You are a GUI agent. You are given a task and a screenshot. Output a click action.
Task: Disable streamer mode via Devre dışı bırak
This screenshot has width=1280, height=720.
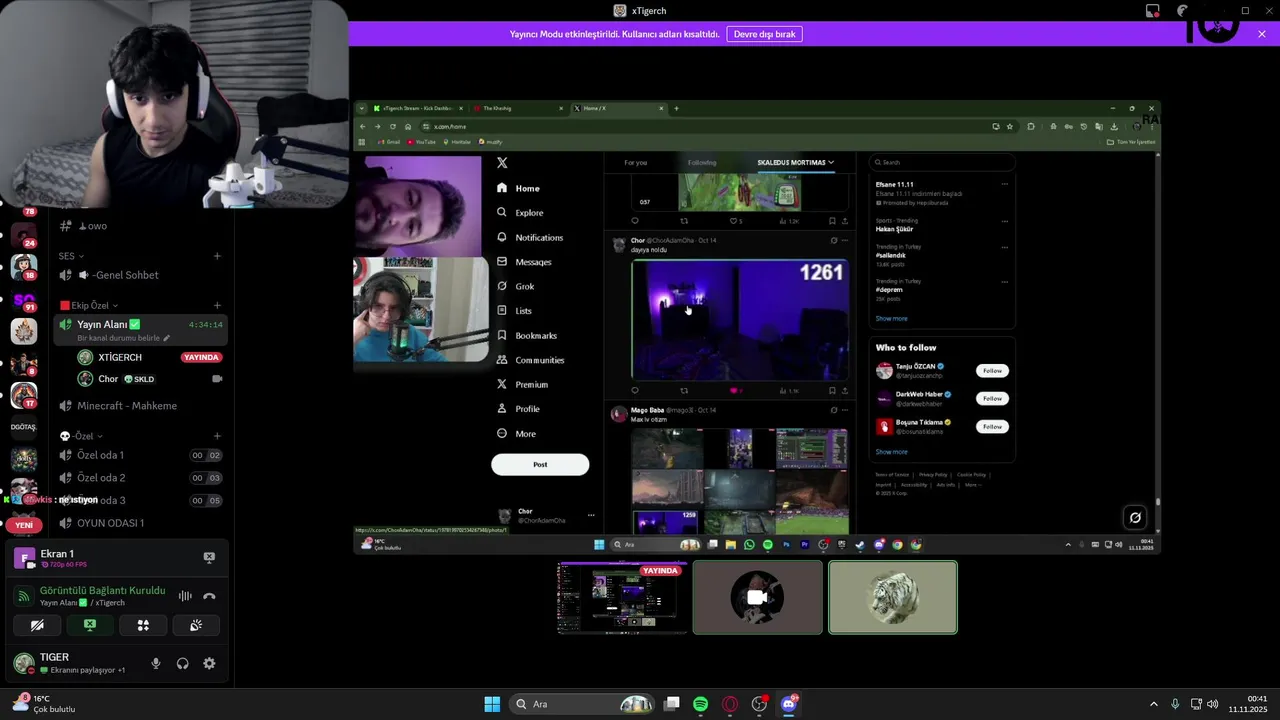(765, 34)
